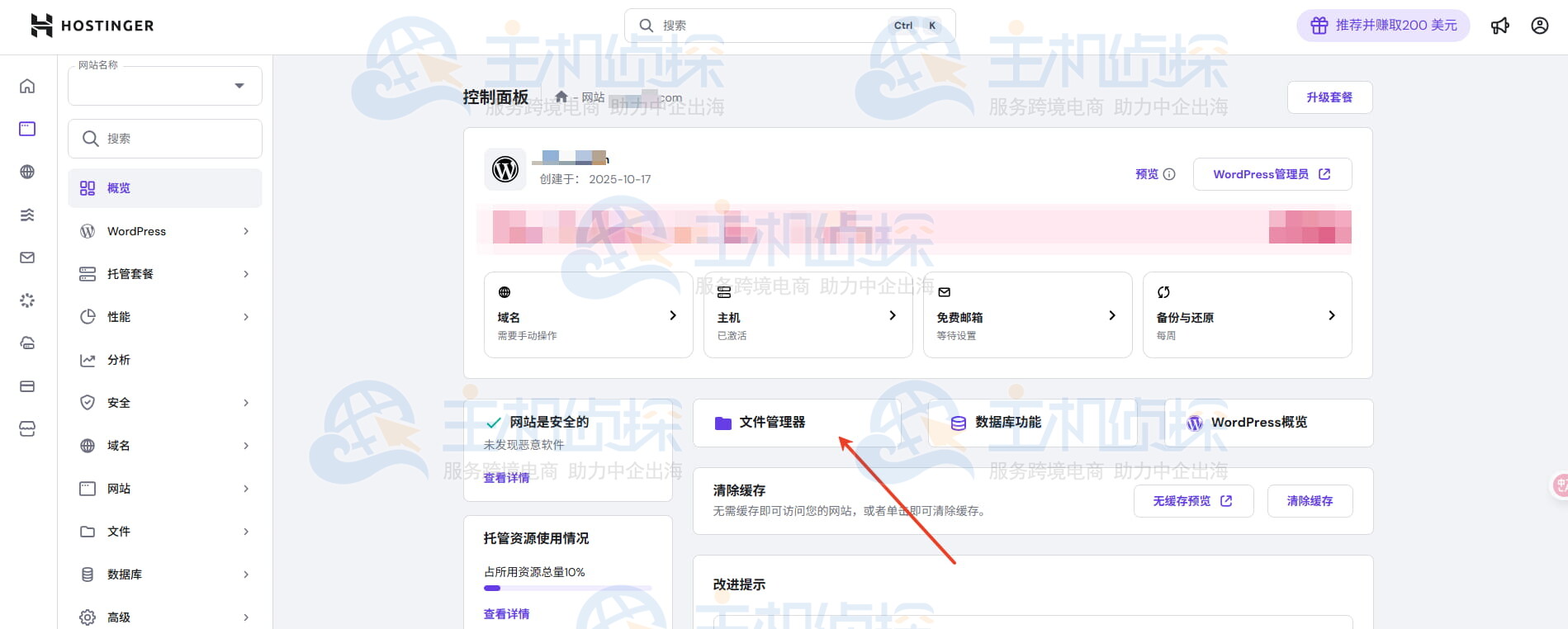Open the 网站名称 dropdown
This screenshot has width=1568, height=629.
point(165,86)
